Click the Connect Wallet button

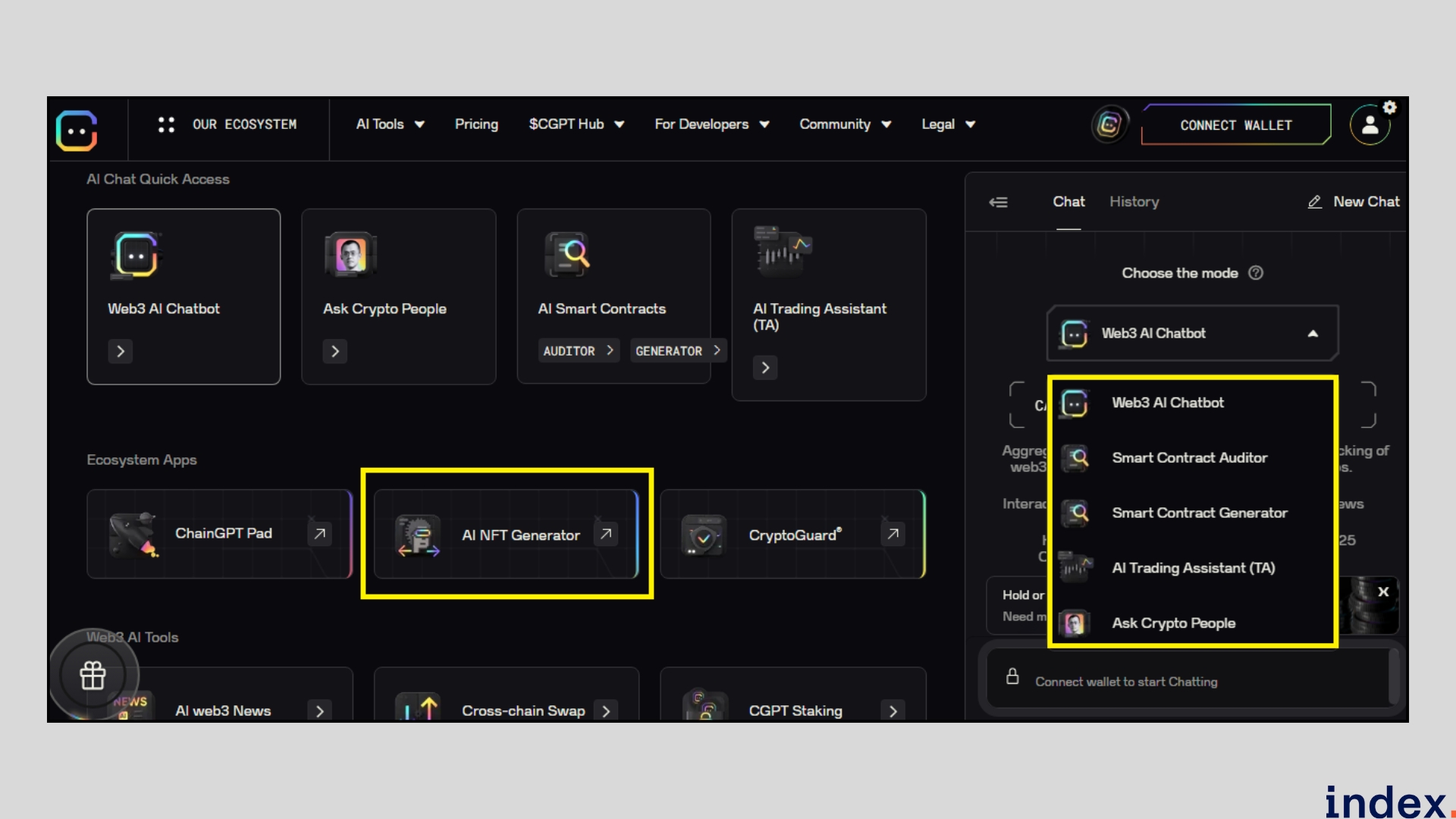(1235, 125)
